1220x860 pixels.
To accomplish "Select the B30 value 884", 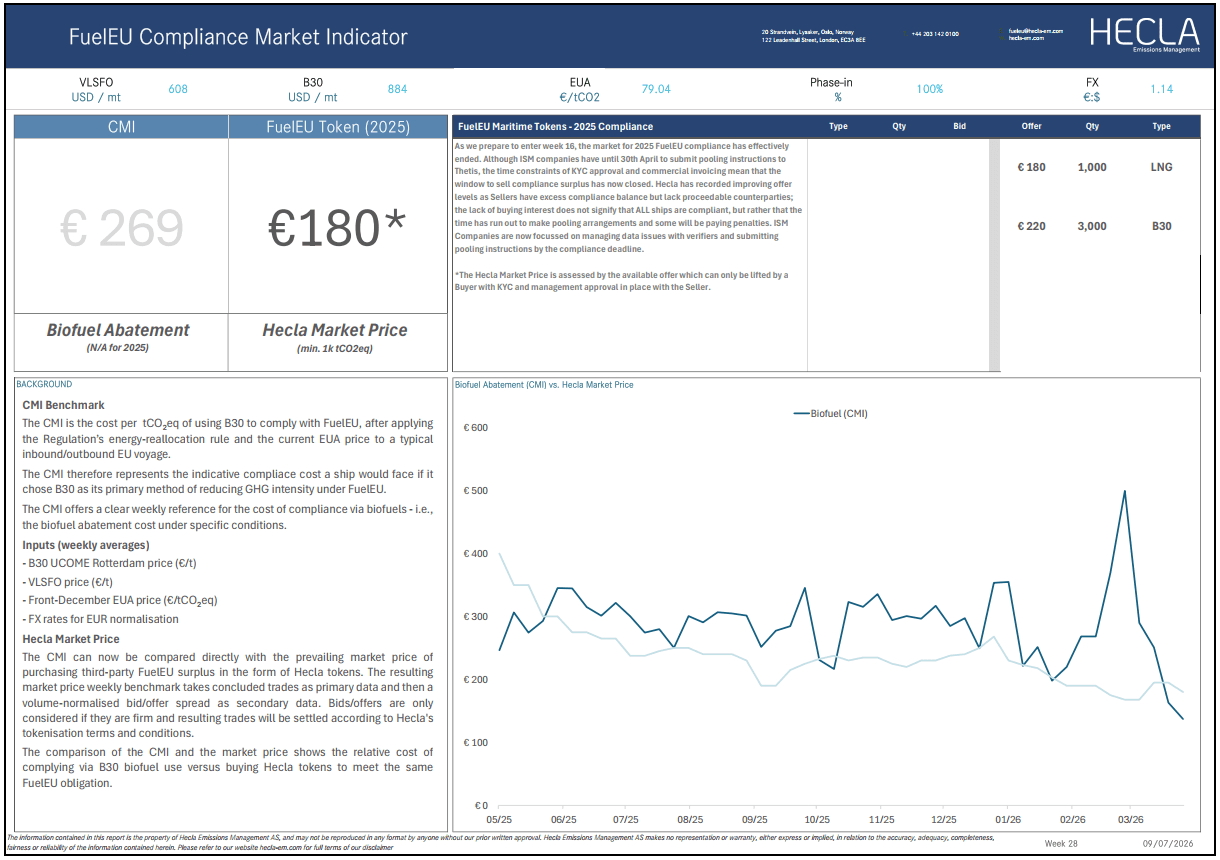I will (397, 89).
